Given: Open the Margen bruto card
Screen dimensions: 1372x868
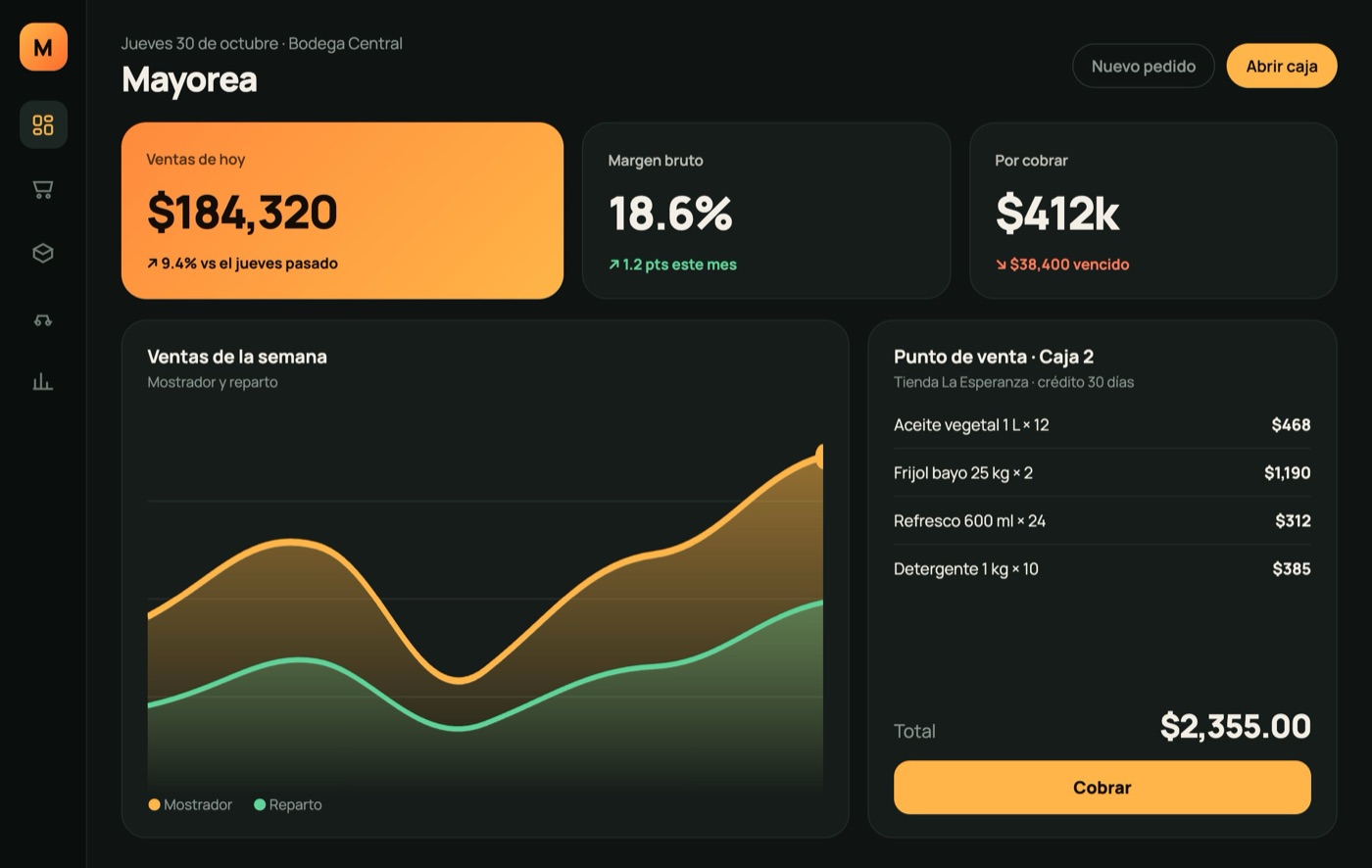Looking at the screenshot, I should 766,211.
